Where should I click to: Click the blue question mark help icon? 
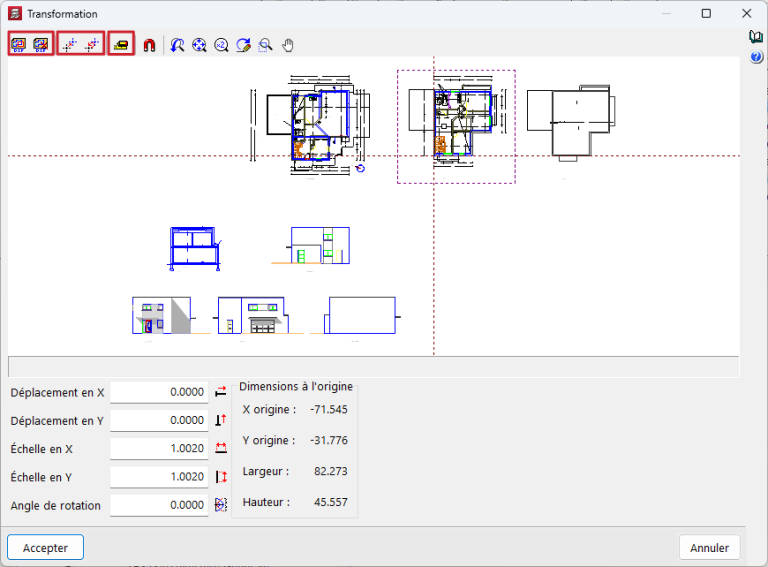coord(756,57)
